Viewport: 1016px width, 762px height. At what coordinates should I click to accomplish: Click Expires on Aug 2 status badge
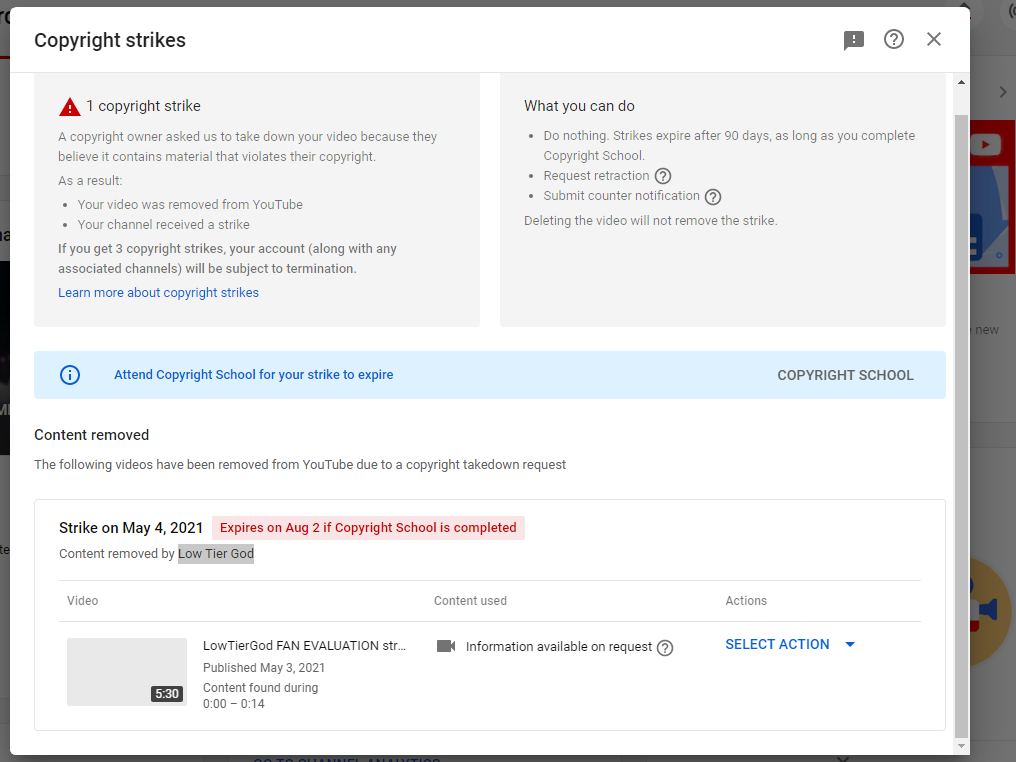(x=368, y=528)
